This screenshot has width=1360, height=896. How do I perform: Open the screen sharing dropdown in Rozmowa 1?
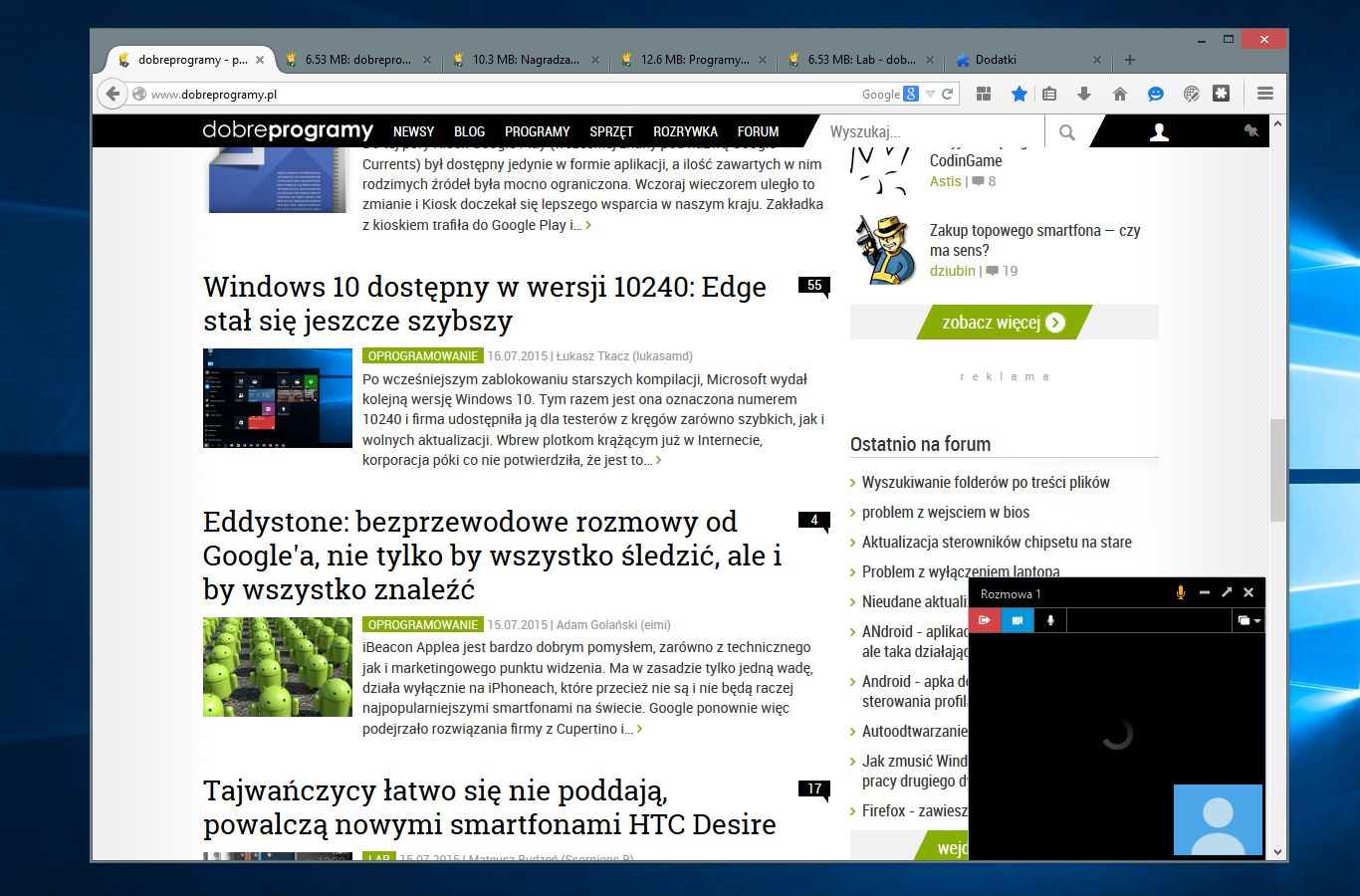click(x=1248, y=620)
